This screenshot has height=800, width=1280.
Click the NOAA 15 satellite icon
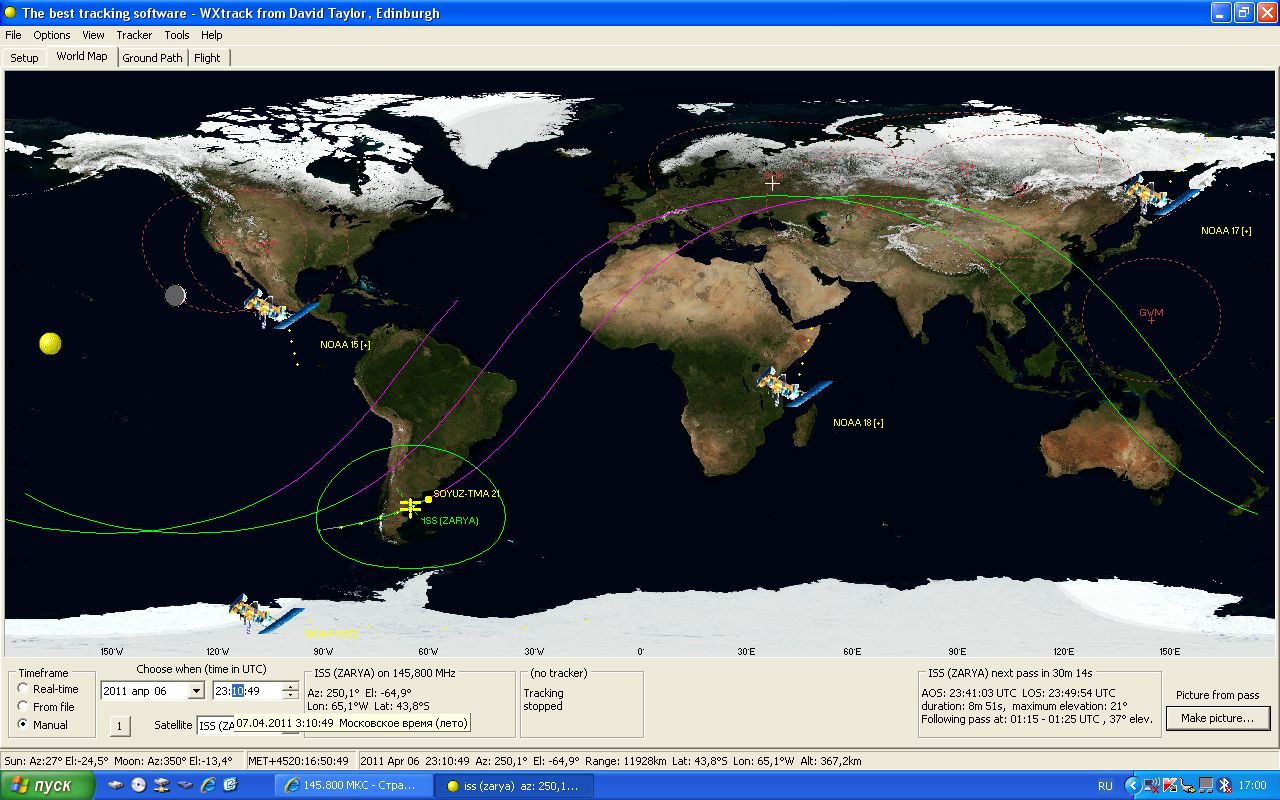point(269,308)
